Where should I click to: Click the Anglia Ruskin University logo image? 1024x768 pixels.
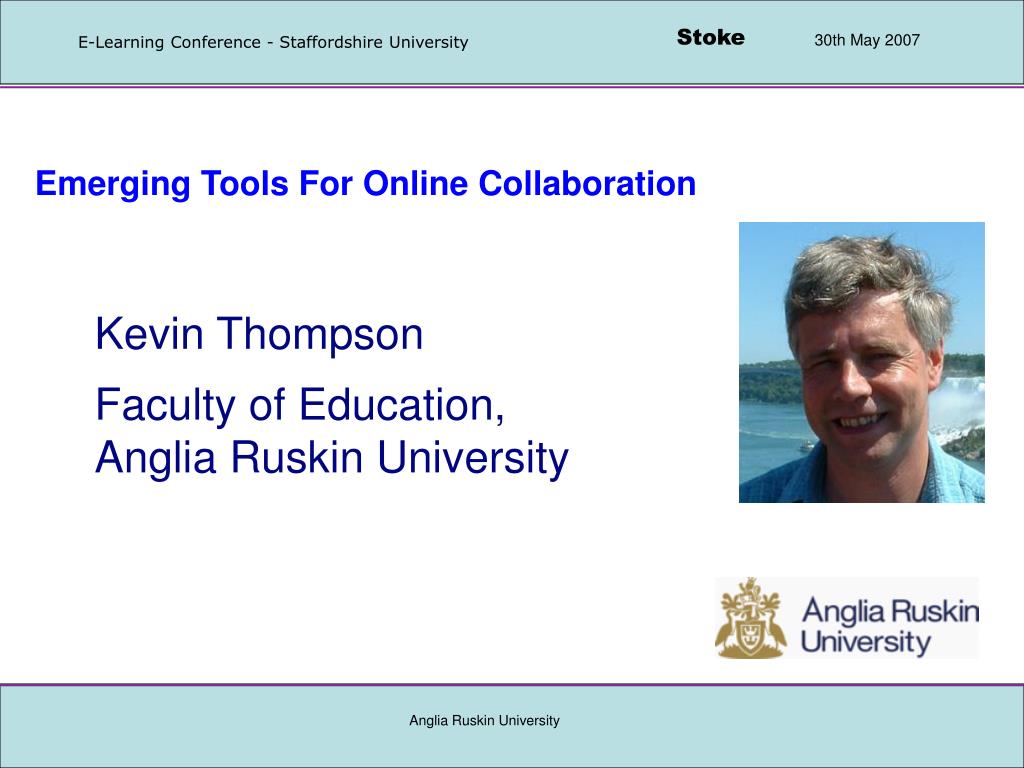(x=846, y=618)
